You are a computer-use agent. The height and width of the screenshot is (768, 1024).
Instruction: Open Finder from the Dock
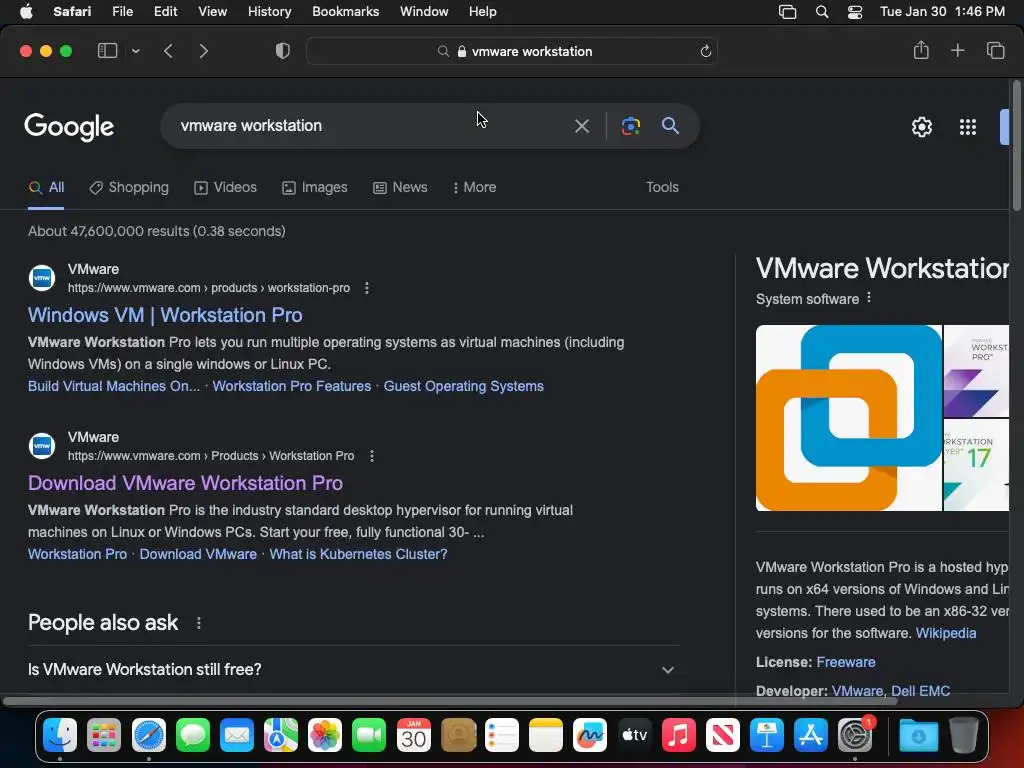tap(60, 735)
